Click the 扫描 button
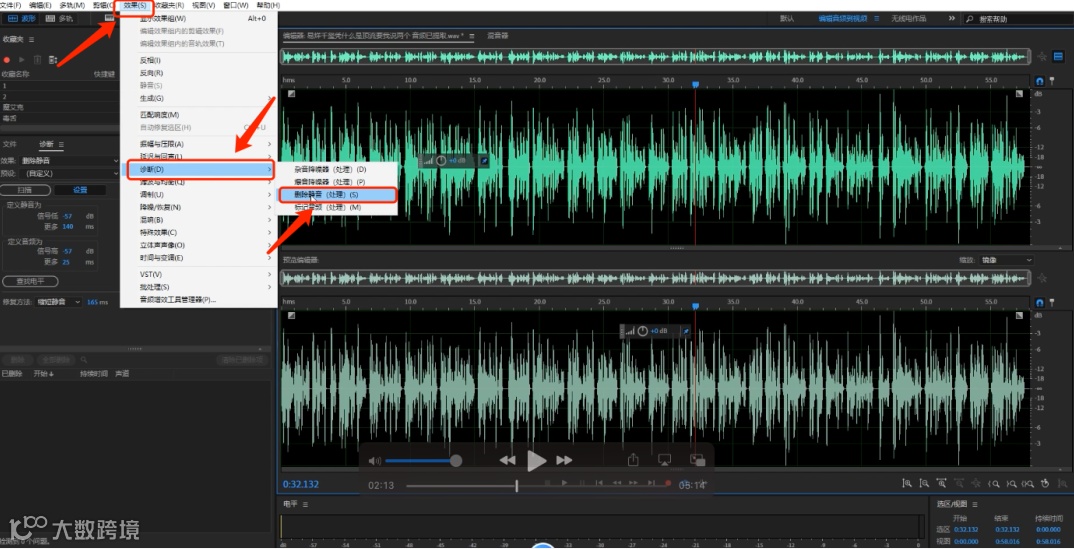 [25, 190]
